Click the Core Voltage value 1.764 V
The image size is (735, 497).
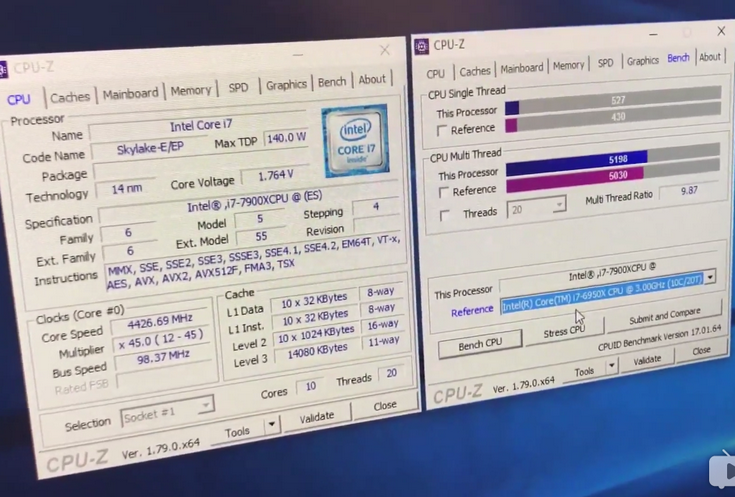point(276,175)
